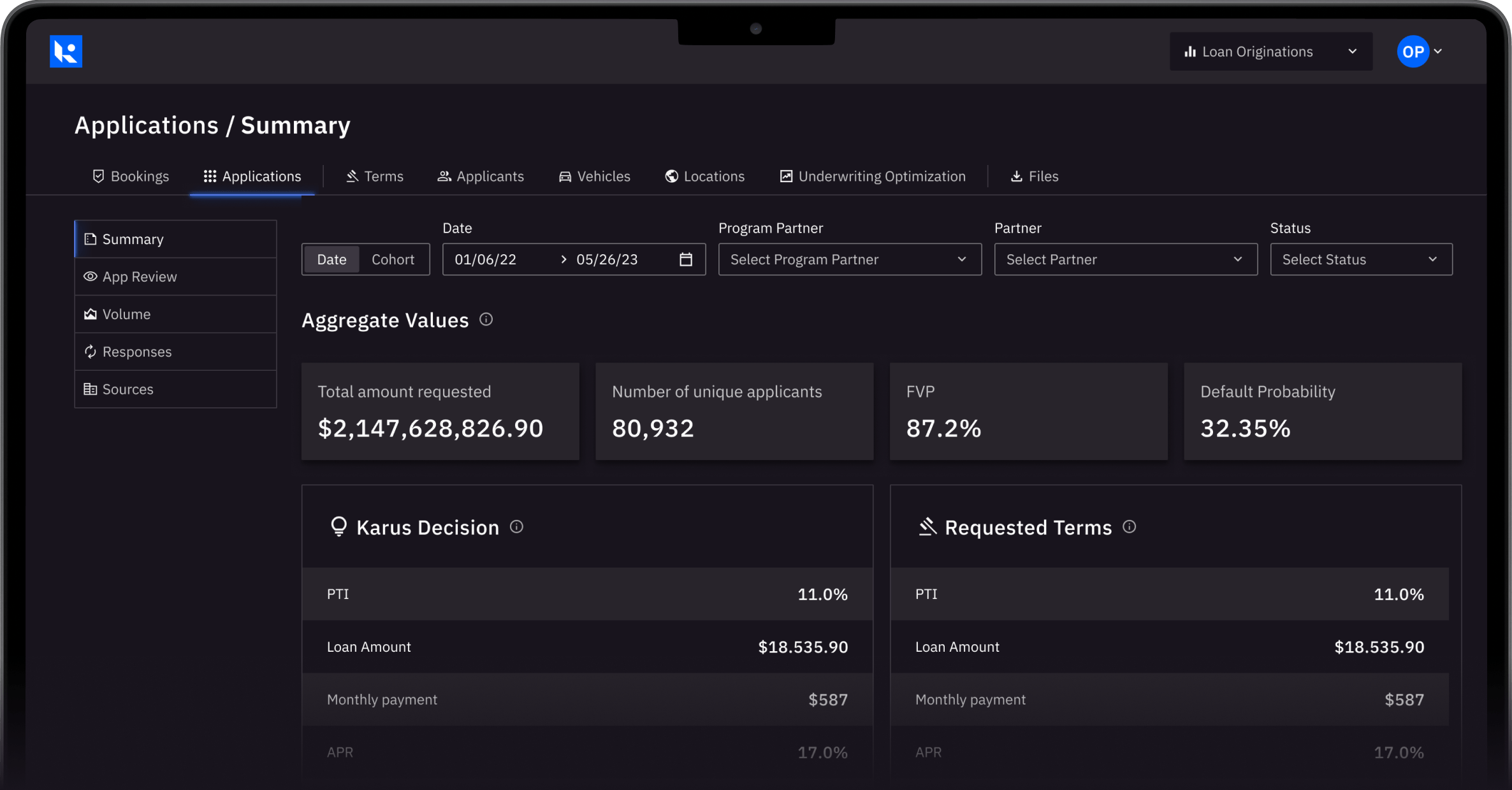Image resolution: width=1512 pixels, height=790 pixels.
Task: Click the lightbulb icon beside Karus Decision
Action: click(338, 527)
